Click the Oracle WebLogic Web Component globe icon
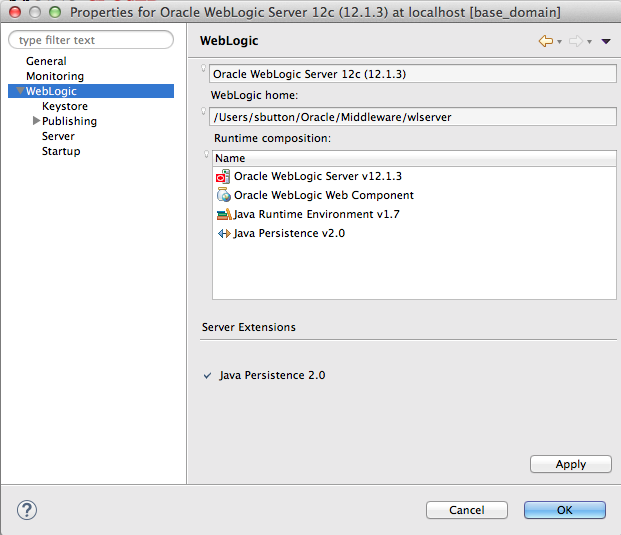621x535 pixels. [x=224, y=195]
